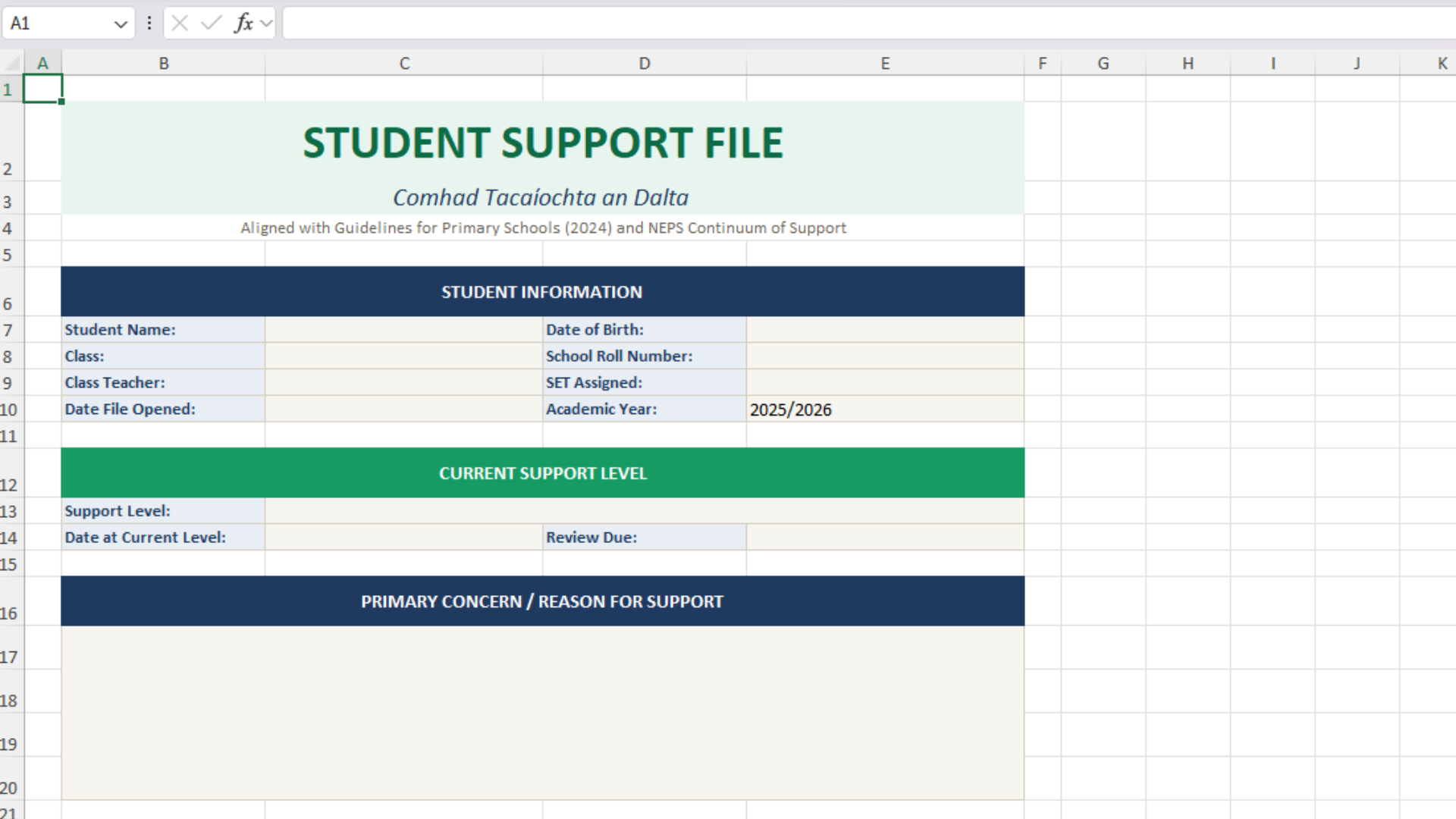This screenshot has height=819, width=1456.
Task: Select row 13 header
Action: 9,512
